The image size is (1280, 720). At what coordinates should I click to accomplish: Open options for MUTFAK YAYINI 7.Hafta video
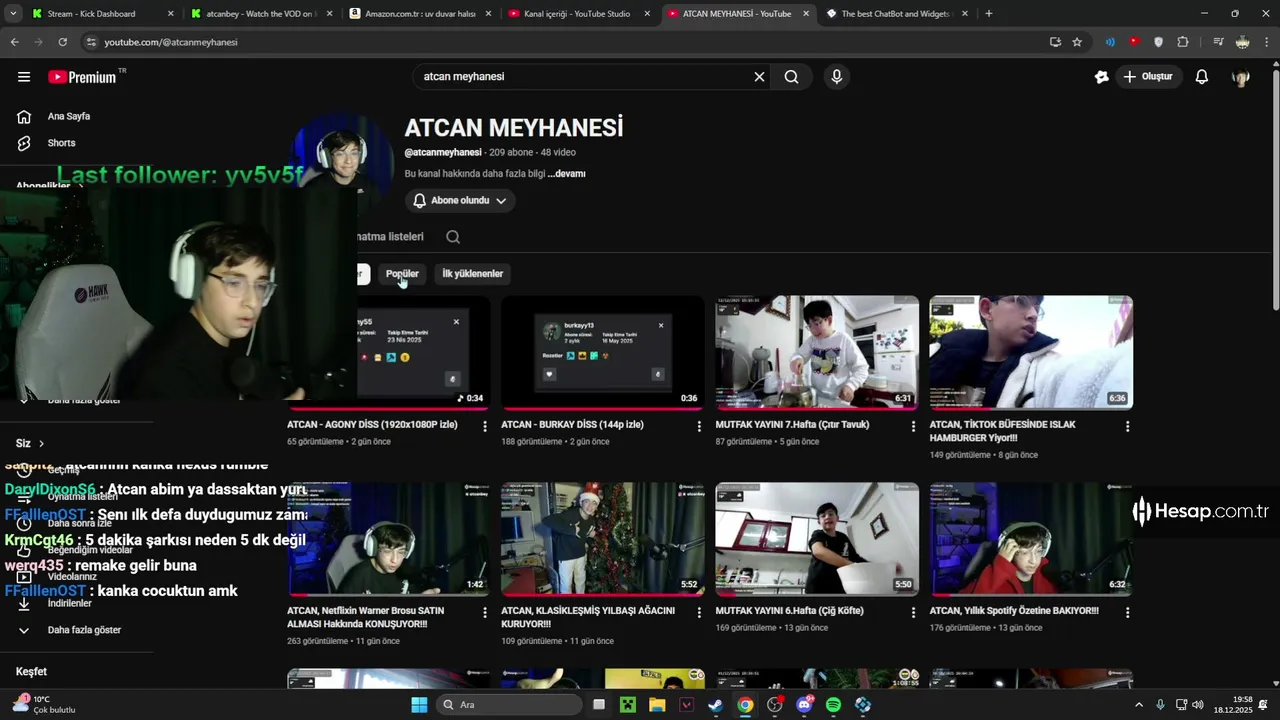913,426
